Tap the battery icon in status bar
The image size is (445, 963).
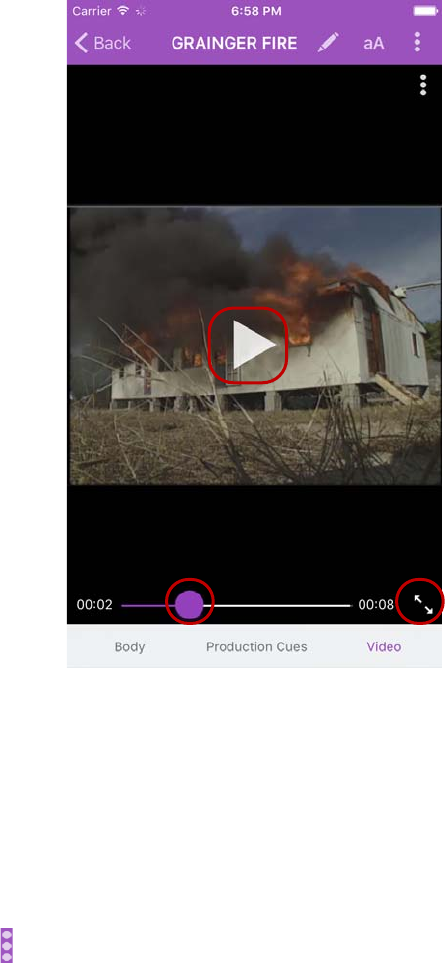(x=425, y=11)
